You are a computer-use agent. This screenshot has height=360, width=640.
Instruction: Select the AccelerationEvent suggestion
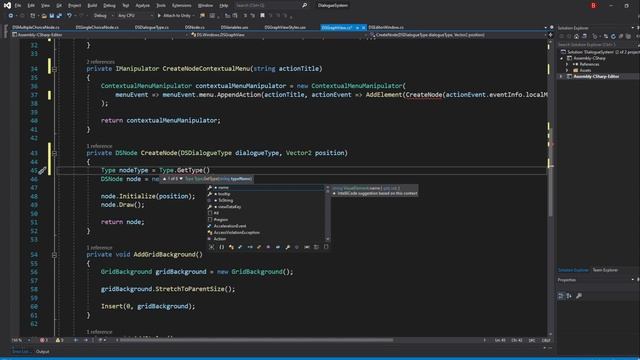[265, 226]
